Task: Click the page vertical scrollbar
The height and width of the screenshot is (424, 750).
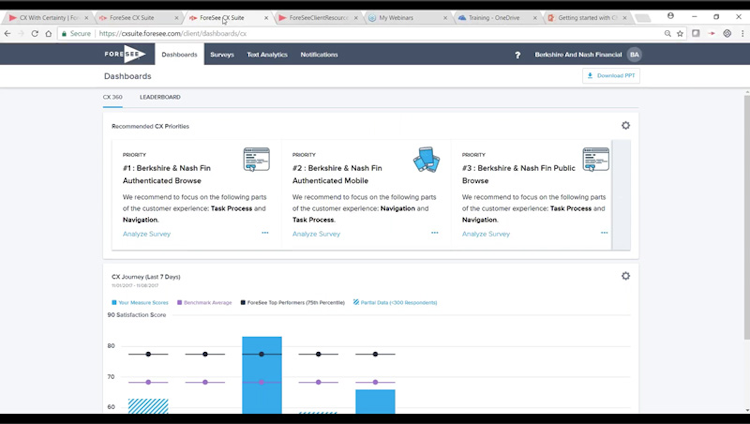Action: tap(747, 217)
